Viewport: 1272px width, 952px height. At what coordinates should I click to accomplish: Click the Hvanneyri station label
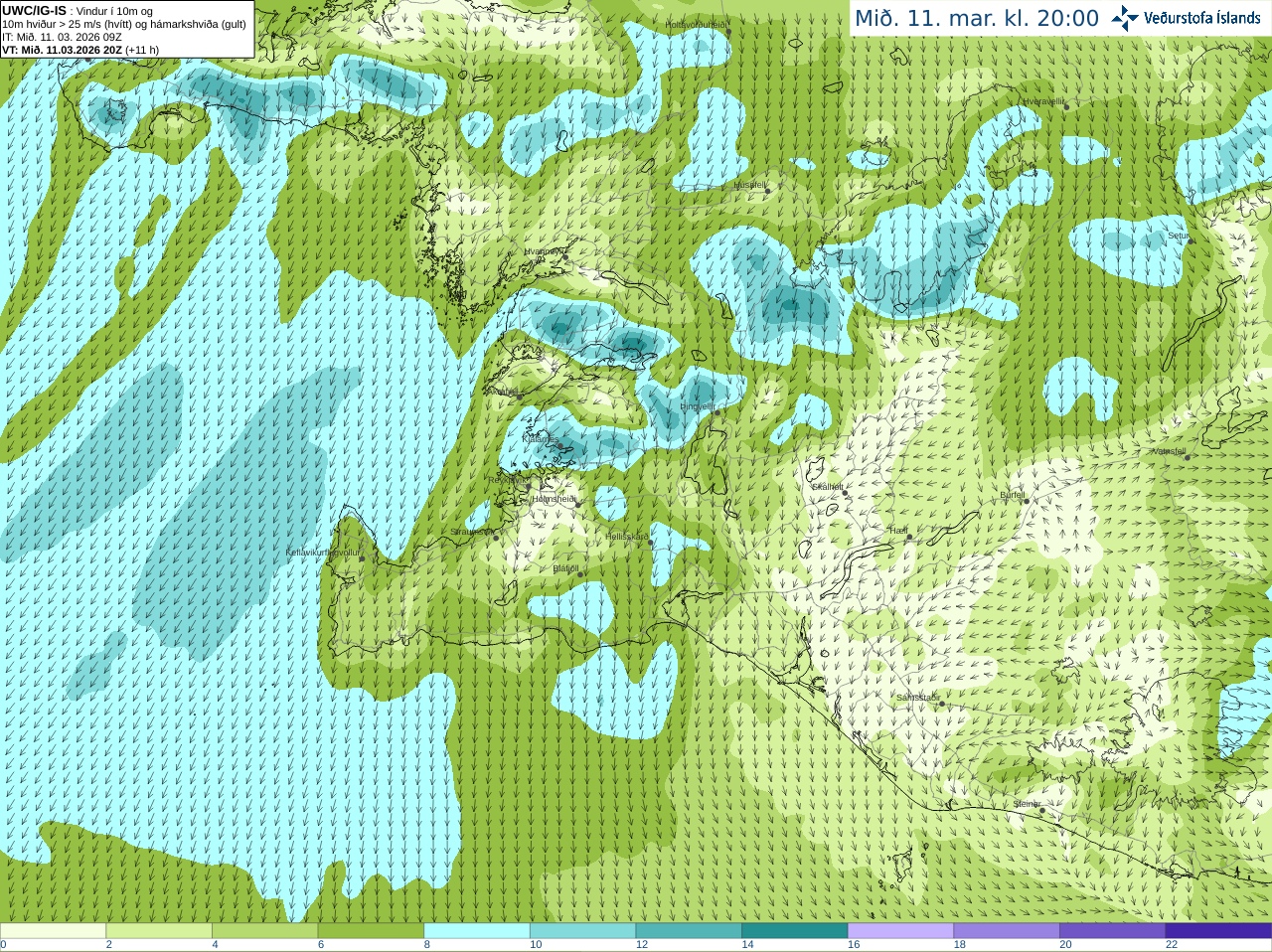(543, 251)
